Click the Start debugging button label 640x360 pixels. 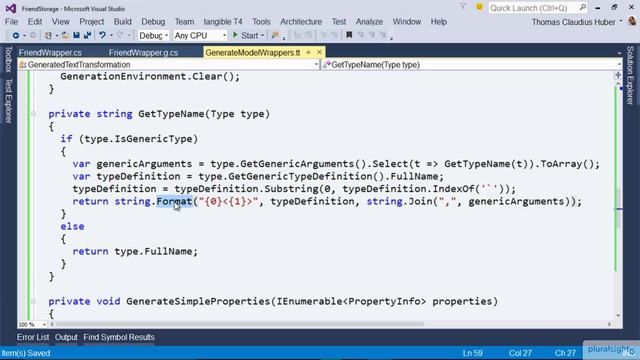[250, 36]
